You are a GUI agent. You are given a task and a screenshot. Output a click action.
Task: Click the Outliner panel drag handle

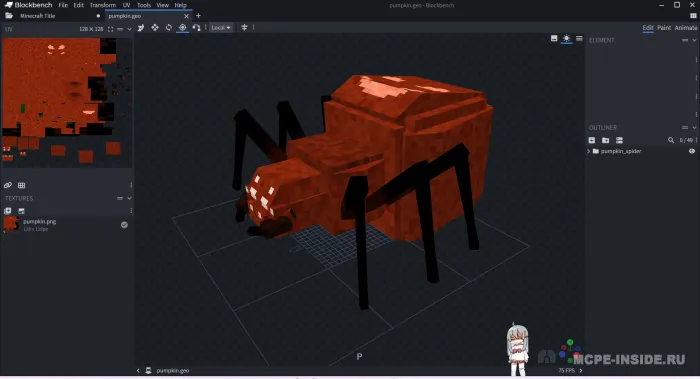point(685,128)
